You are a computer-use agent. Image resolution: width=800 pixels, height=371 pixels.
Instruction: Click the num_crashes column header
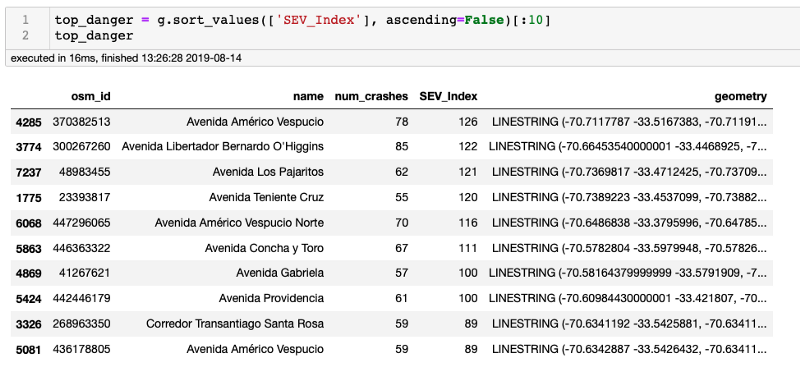point(371,96)
